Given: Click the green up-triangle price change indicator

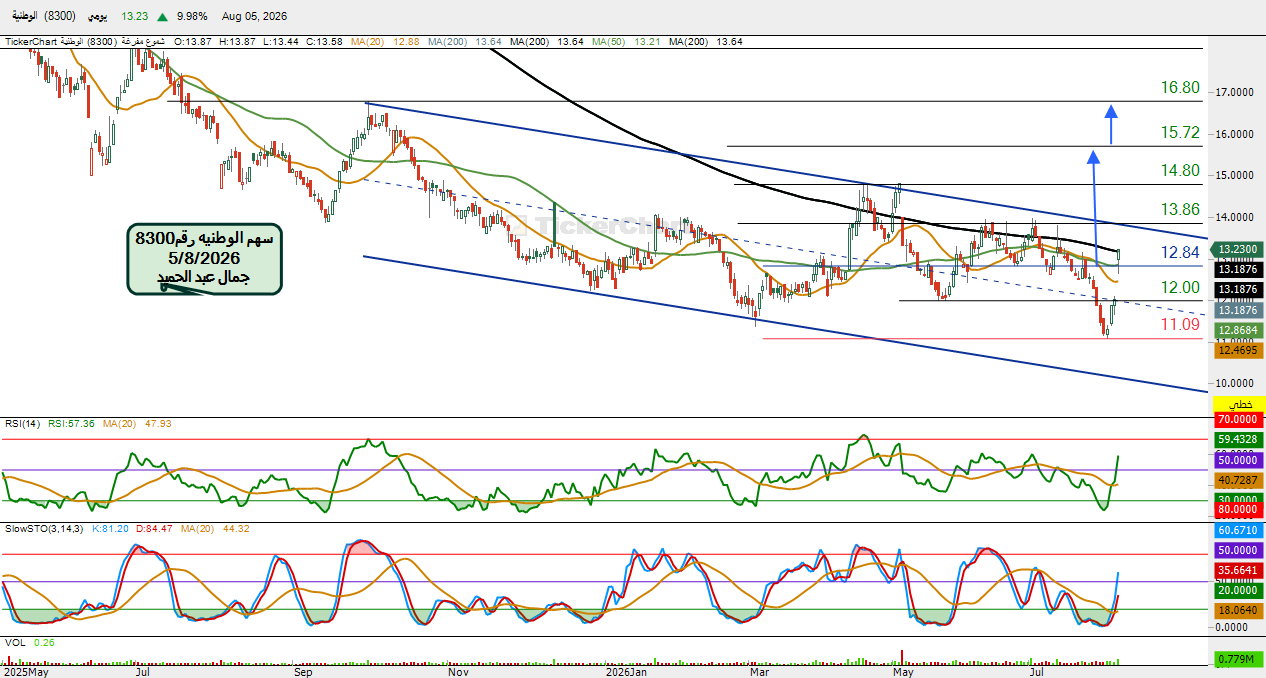Looking at the screenshot, I should 162,17.
